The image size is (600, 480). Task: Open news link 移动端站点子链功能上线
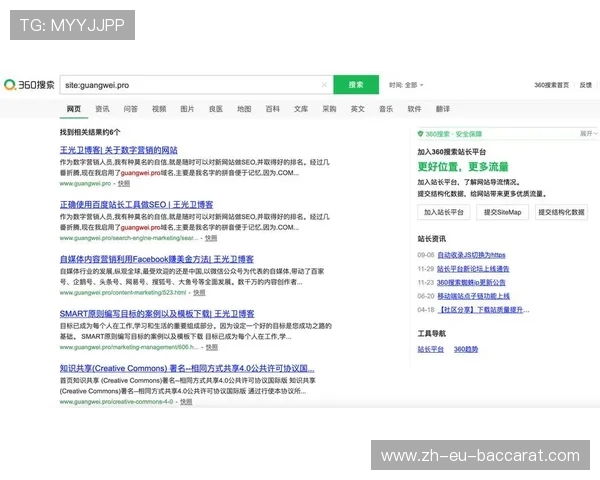coord(473,296)
